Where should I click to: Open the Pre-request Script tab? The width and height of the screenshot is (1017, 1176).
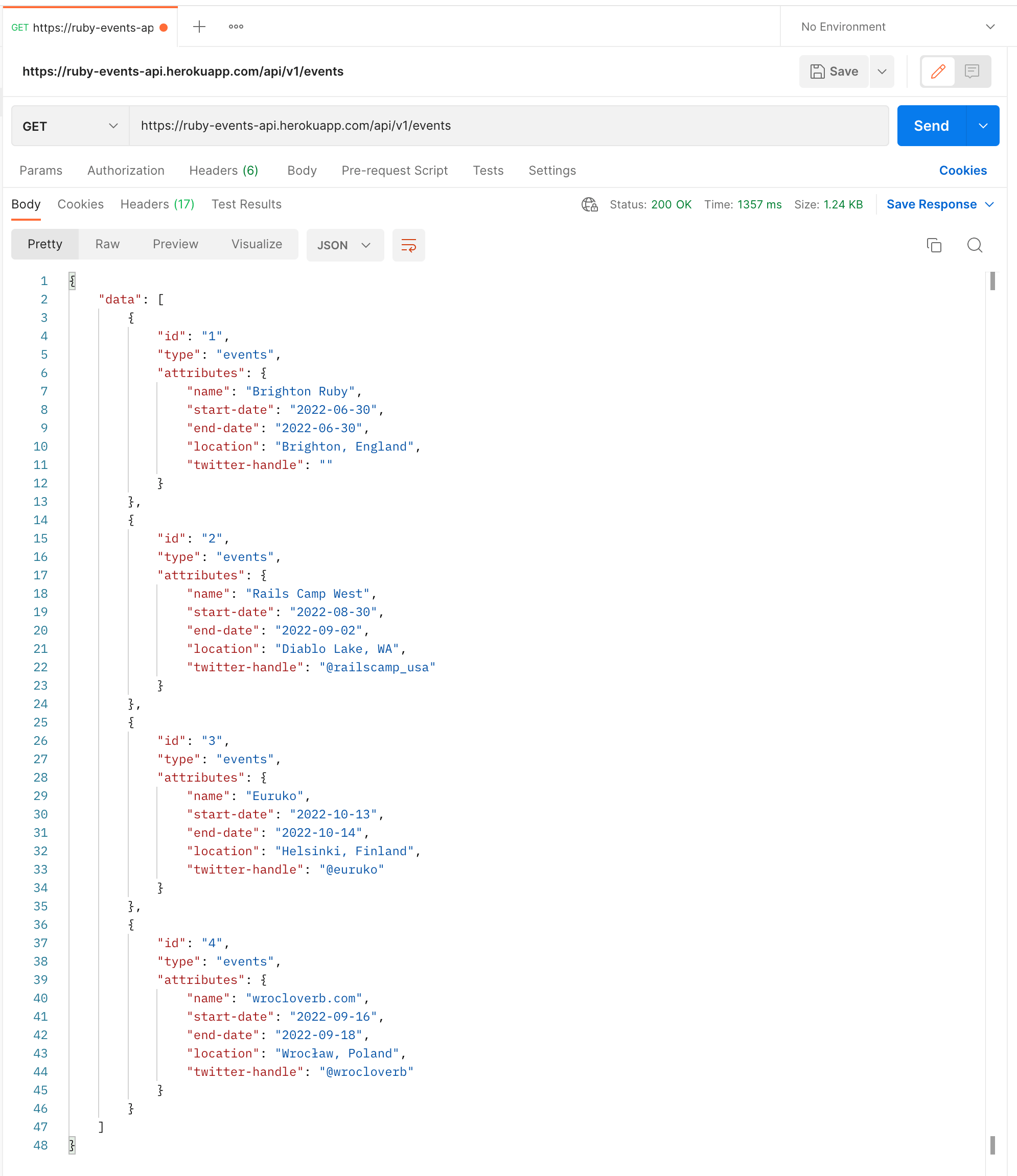pos(395,171)
